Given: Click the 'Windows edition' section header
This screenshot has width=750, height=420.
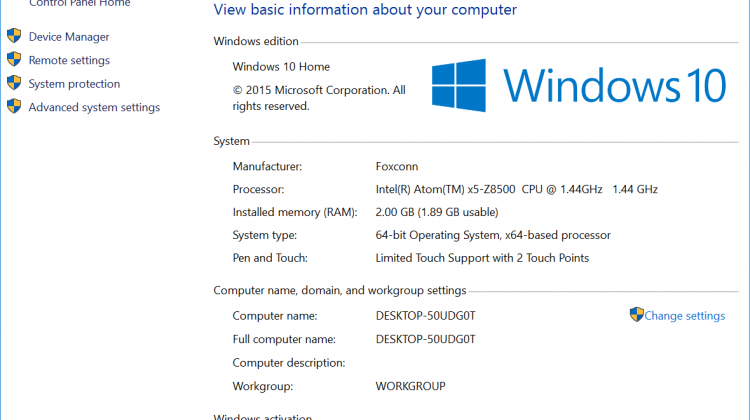Looking at the screenshot, I should 256,41.
